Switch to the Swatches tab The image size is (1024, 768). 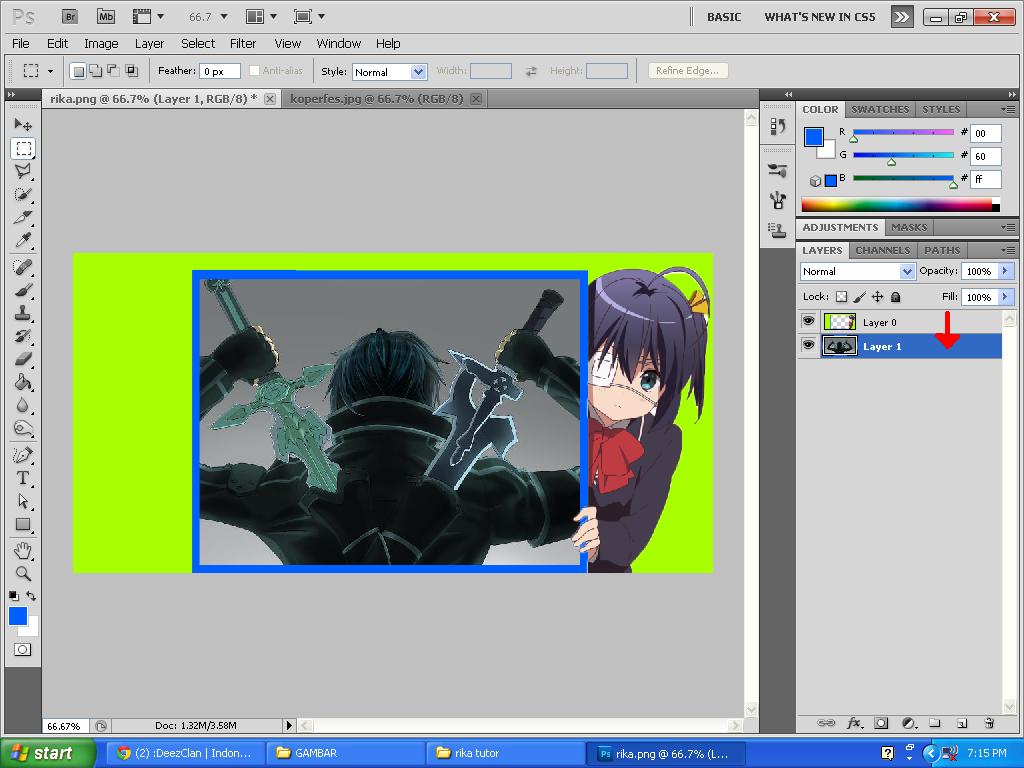tap(880, 109)
